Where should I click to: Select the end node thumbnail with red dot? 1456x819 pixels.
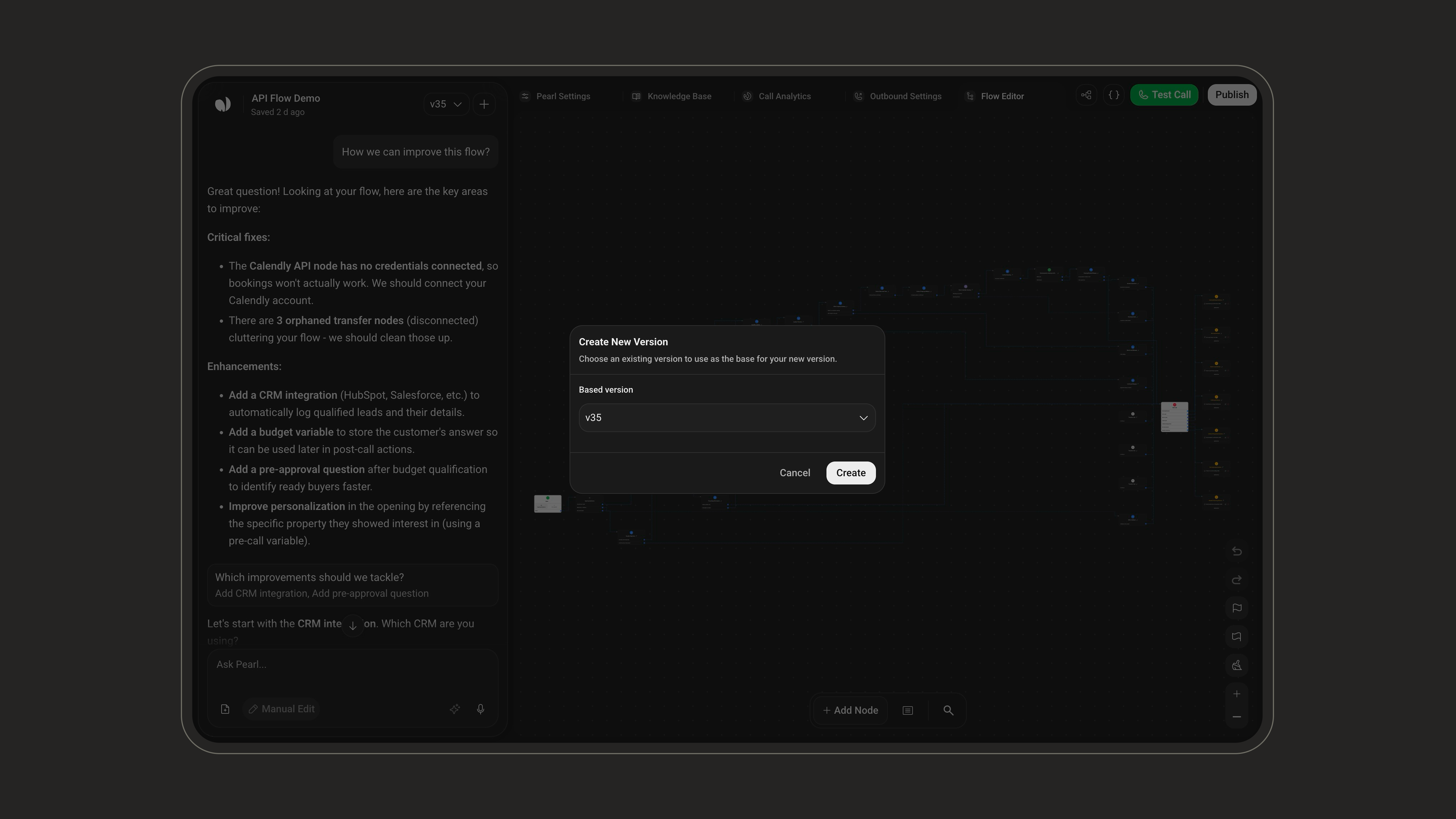1174,417
